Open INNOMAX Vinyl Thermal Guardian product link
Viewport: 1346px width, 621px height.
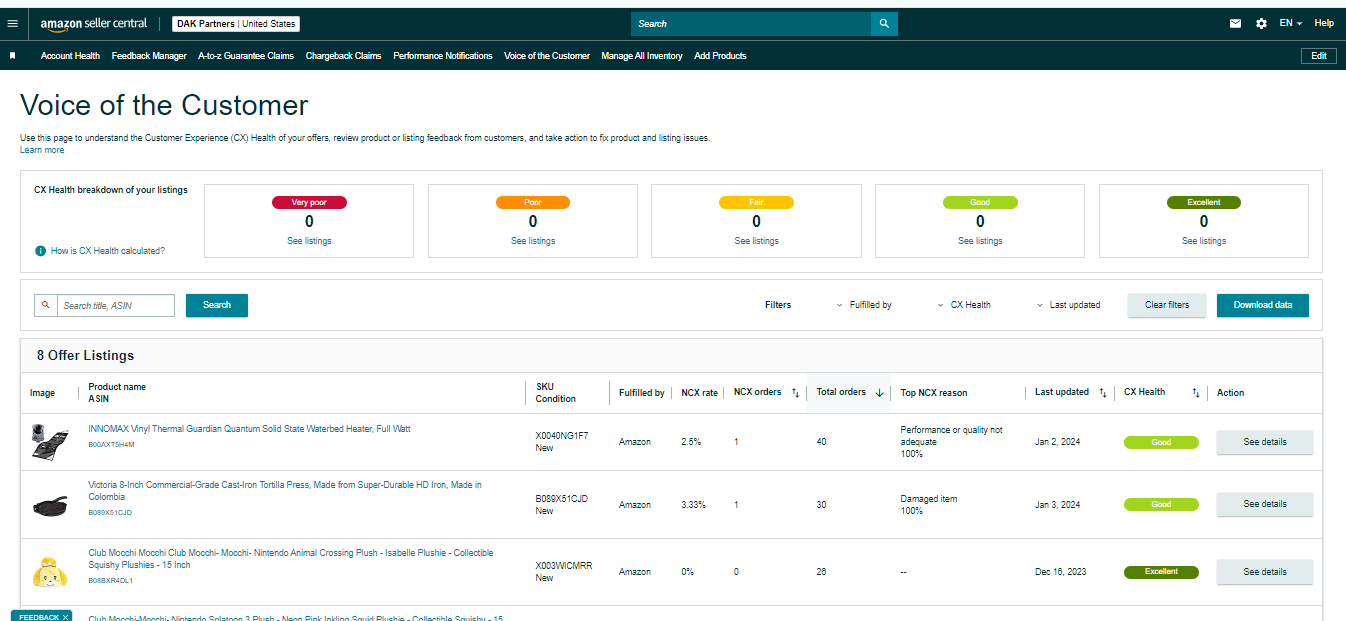click(x=249, y=429)
